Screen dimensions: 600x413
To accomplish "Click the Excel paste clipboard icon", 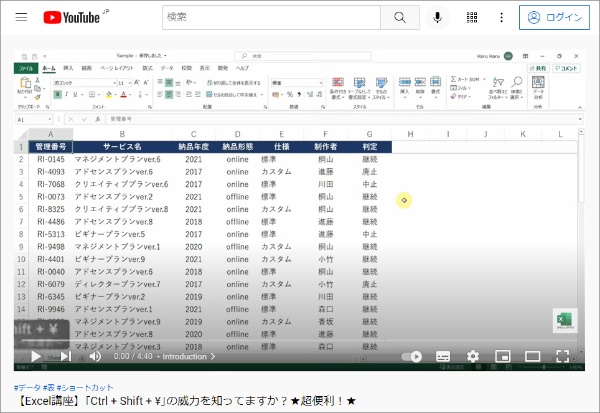I will 24,83.
